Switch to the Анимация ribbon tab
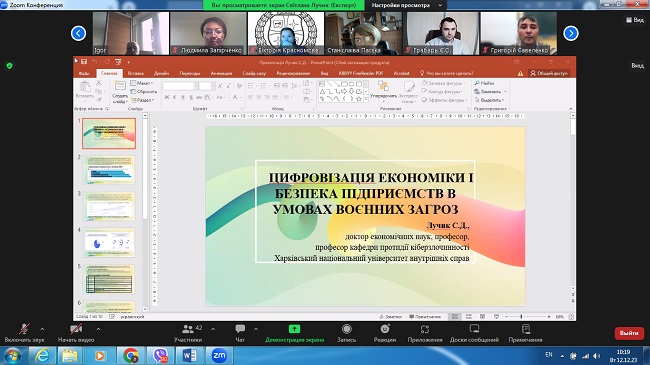This screenshot has width=650, height=365. pos(221,73)
